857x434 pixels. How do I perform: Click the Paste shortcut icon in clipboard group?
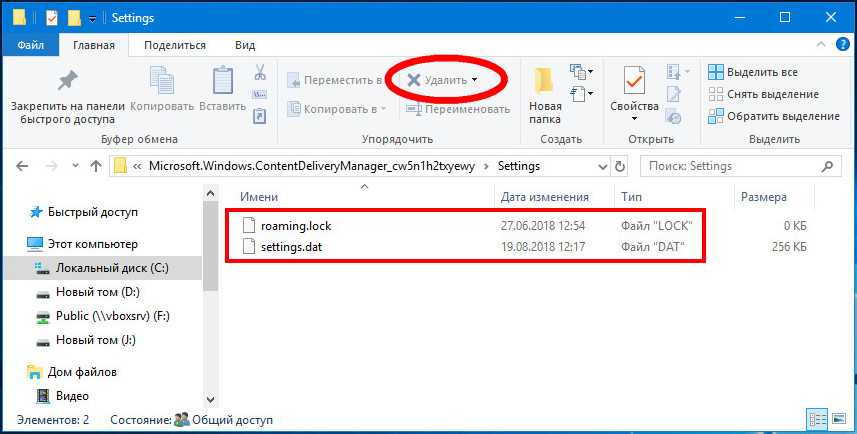coord(260,116)
